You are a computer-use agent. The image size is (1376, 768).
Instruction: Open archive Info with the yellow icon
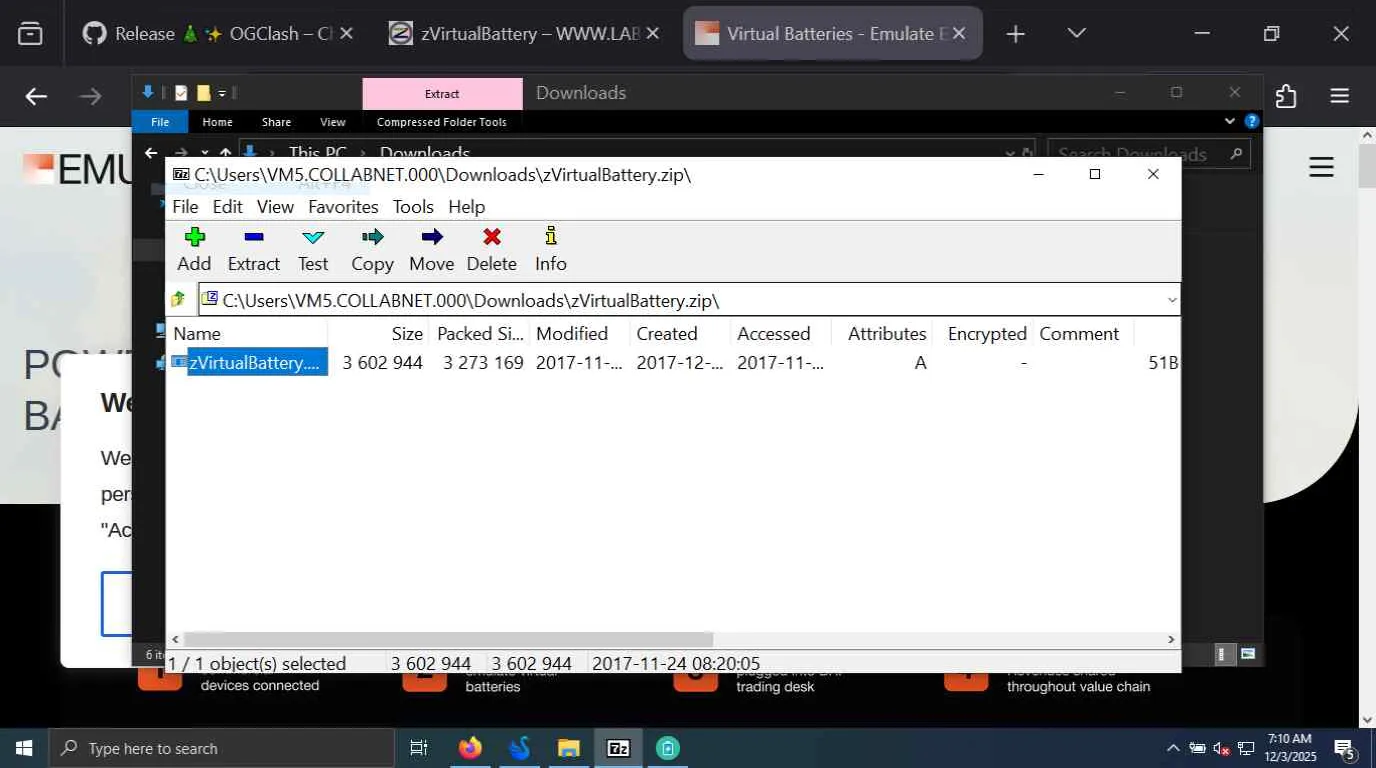tap(550, 237)
